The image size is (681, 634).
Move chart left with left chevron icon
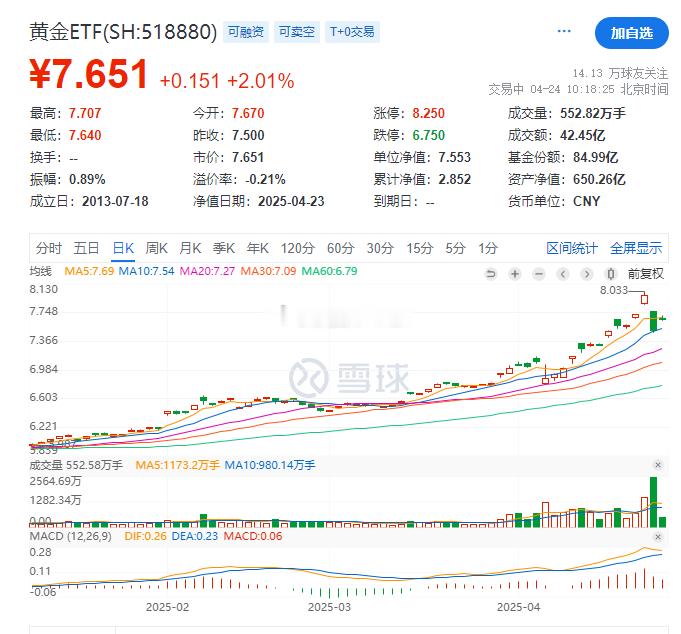[x=563, y=274]
